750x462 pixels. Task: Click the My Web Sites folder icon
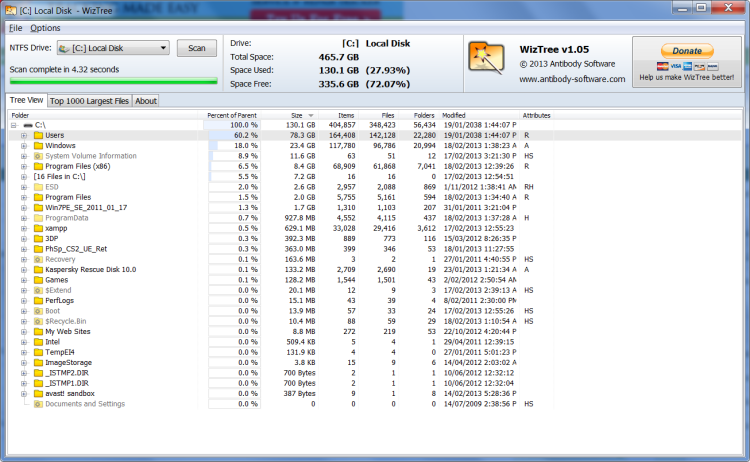(x=39, y=331)
